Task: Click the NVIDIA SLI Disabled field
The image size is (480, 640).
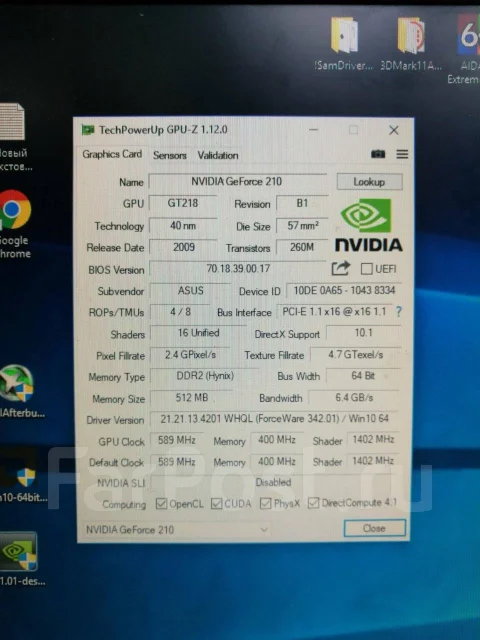Action: (273, 482)
